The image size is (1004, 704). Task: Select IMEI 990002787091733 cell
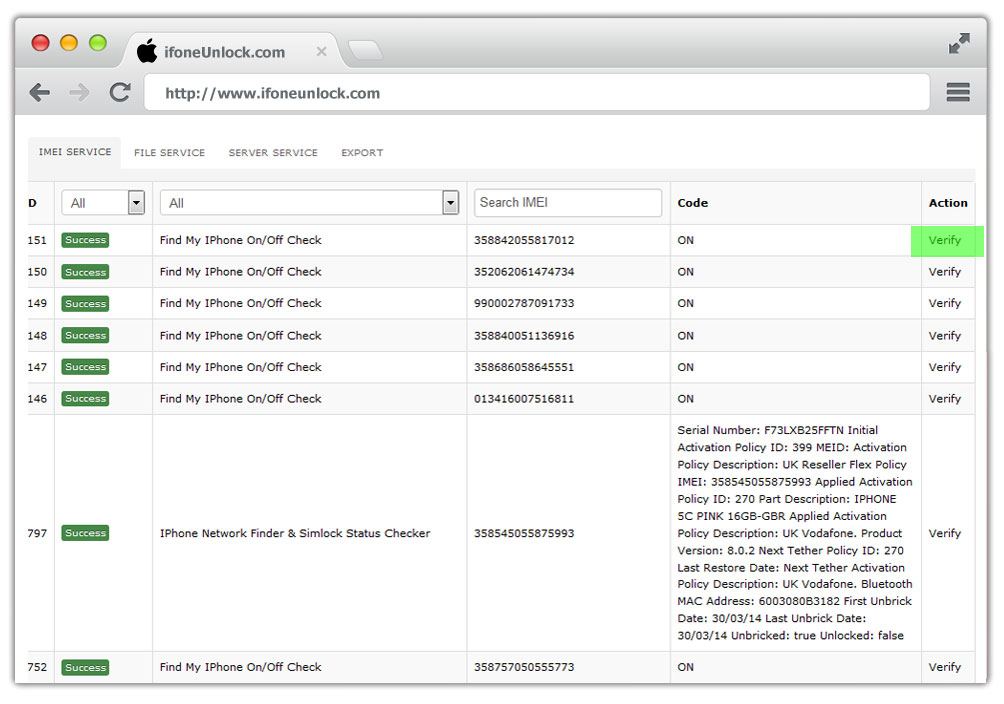[x=524, y=303]
